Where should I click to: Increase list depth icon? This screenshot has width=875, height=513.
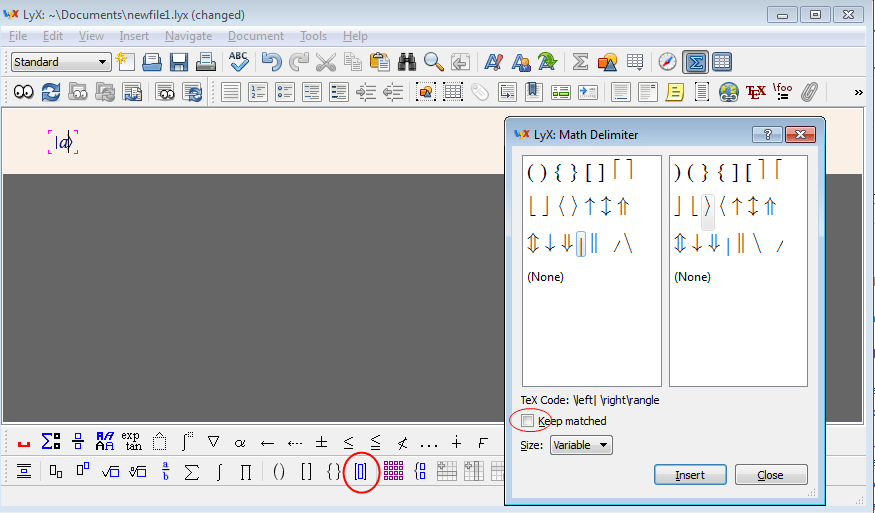pyautogui.click(x=366, y=92)
